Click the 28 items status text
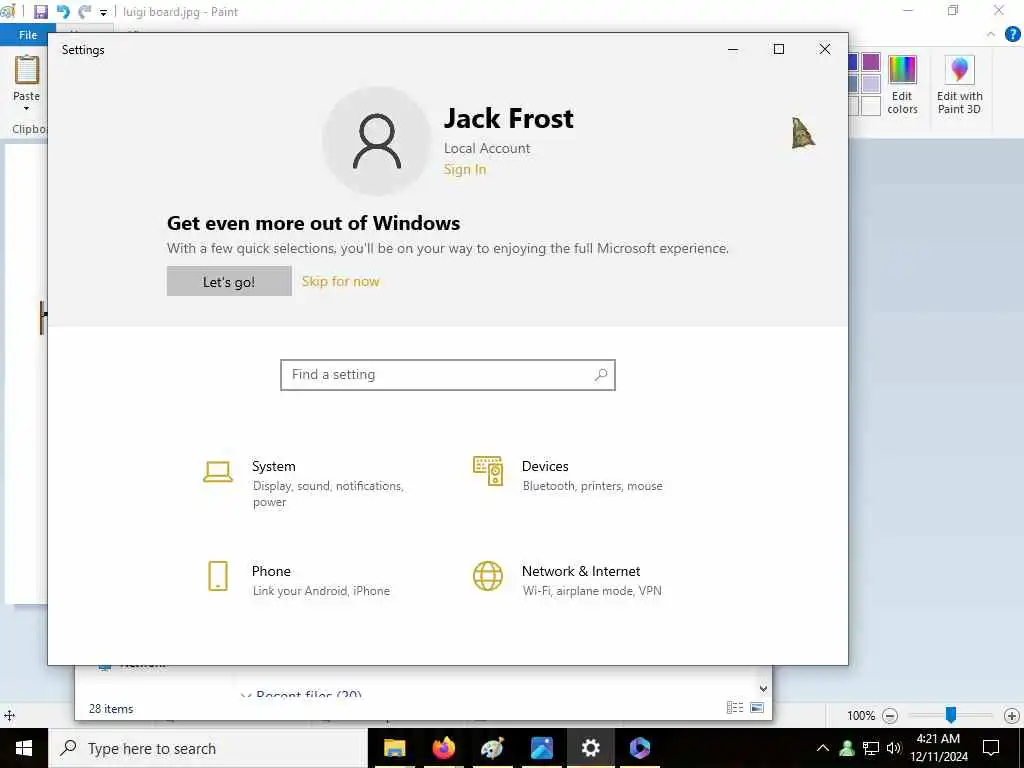The width and height of the screenshot is (1024, 768). [x=111, y=709]
